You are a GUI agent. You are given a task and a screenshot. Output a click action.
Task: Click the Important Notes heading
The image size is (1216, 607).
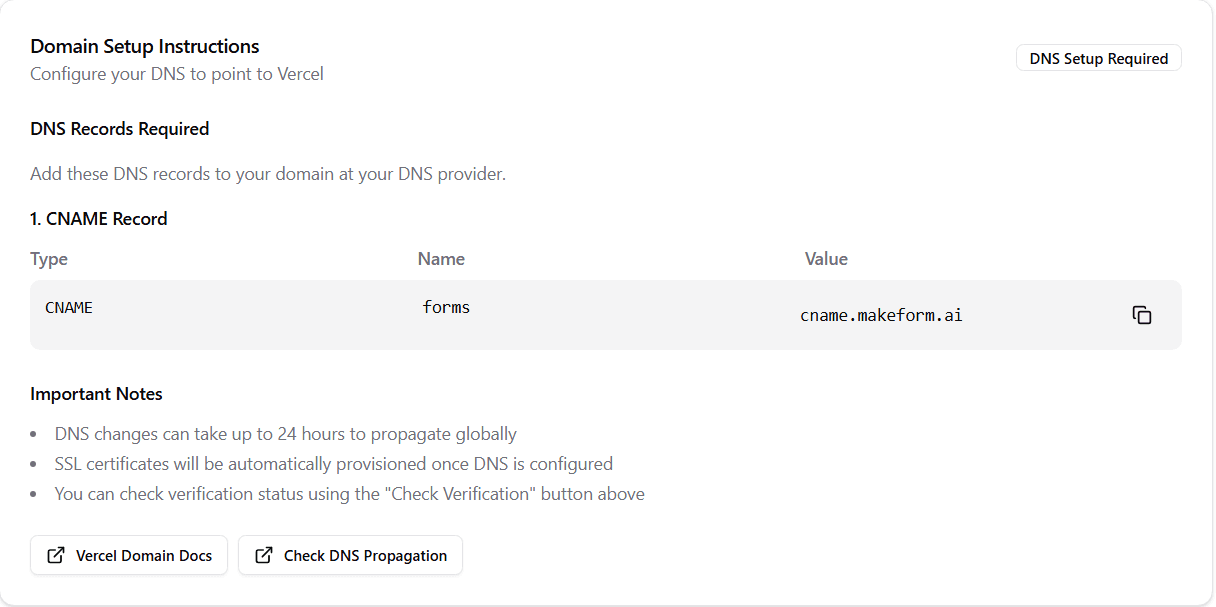pos(96,393)
